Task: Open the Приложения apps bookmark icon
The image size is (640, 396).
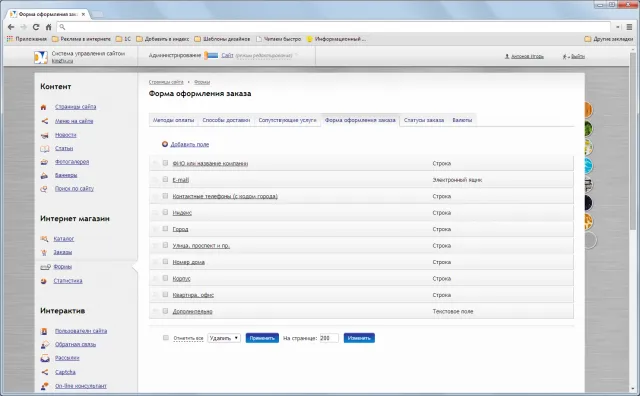Action: (x=10, y=39)
